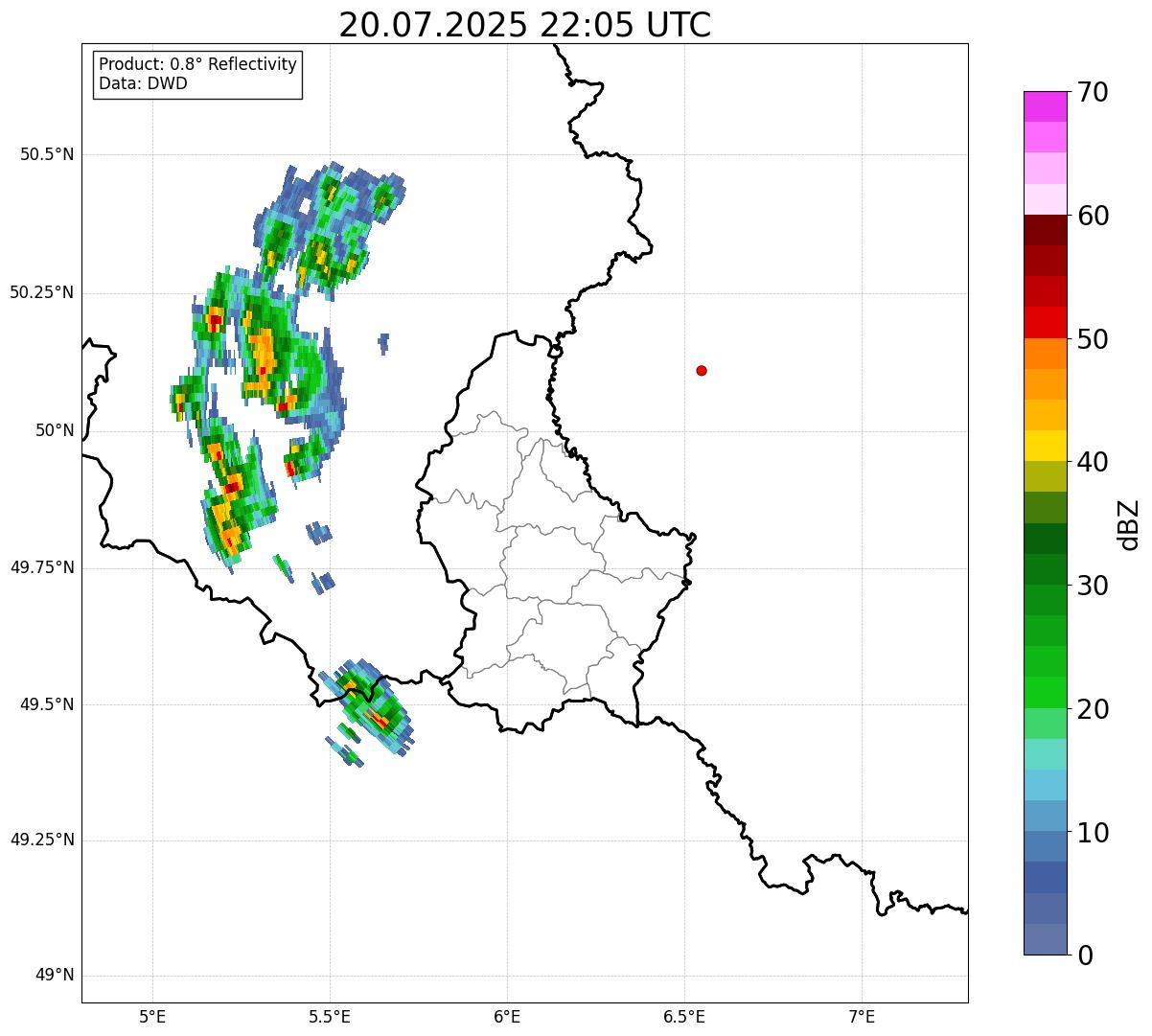Click the 49.5°N latitude label
This screenshot has width=1152, height=1036.
tap(46, 704)
